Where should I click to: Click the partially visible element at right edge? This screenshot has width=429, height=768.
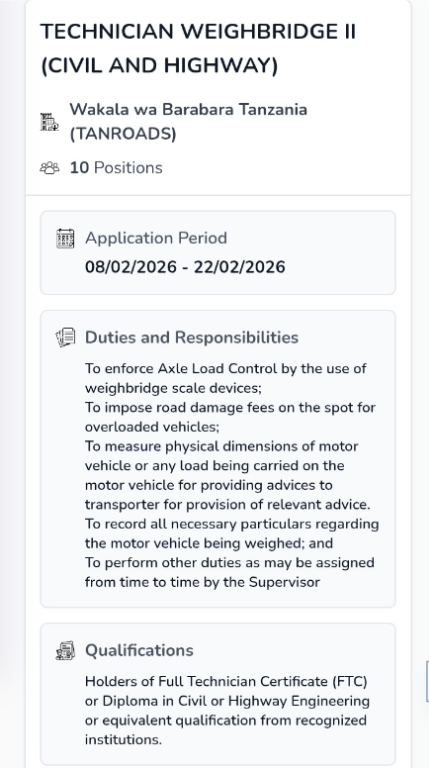(x=427, y=681)
